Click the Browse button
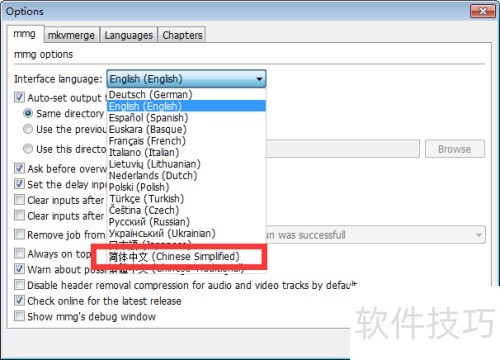 (455, 149)
